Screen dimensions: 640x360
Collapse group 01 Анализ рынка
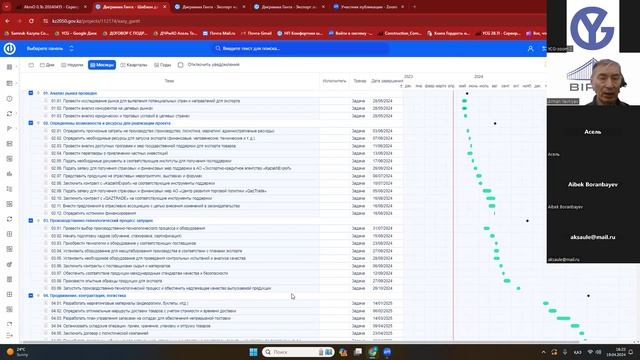coord(31,93)
